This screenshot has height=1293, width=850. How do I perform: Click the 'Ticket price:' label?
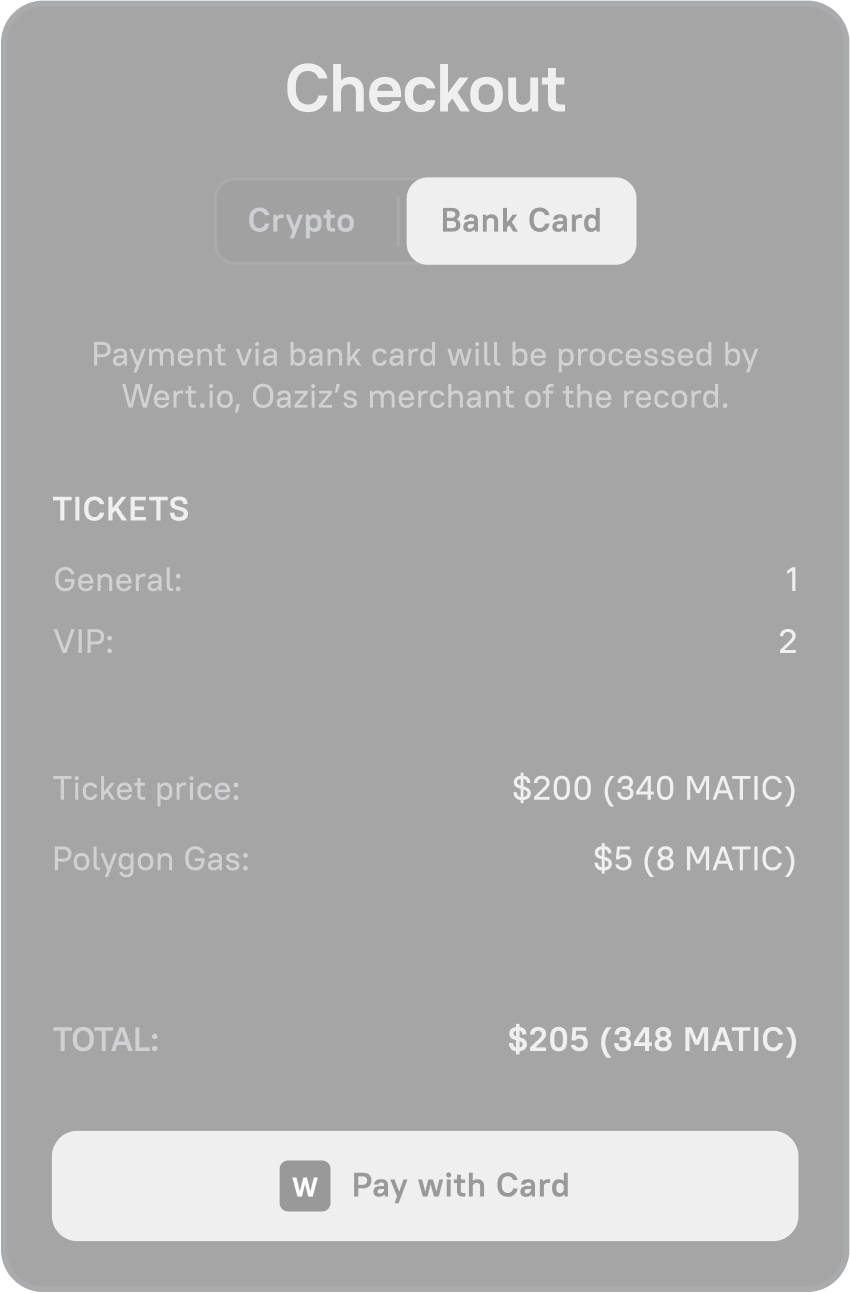coord(147,789)
